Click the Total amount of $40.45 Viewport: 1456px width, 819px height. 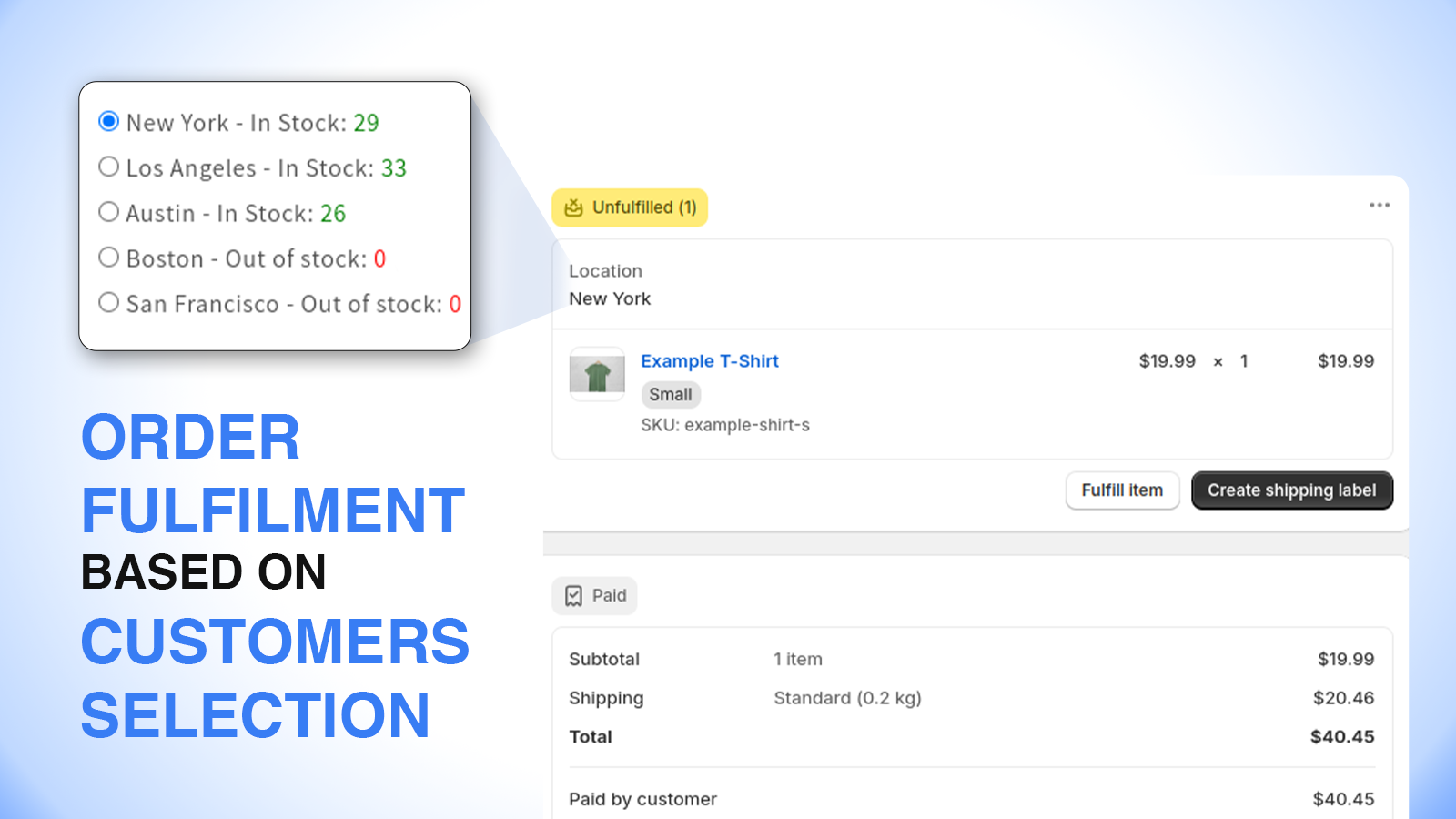pyautogui.click(x=1342, y=737)
